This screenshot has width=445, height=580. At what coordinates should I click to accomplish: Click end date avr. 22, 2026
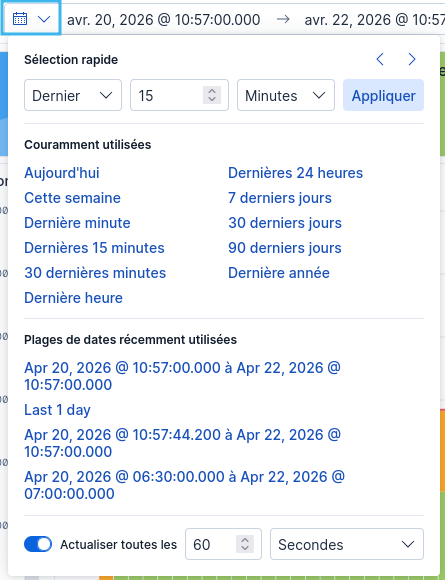pyautogui.click(x=374, y=19)
